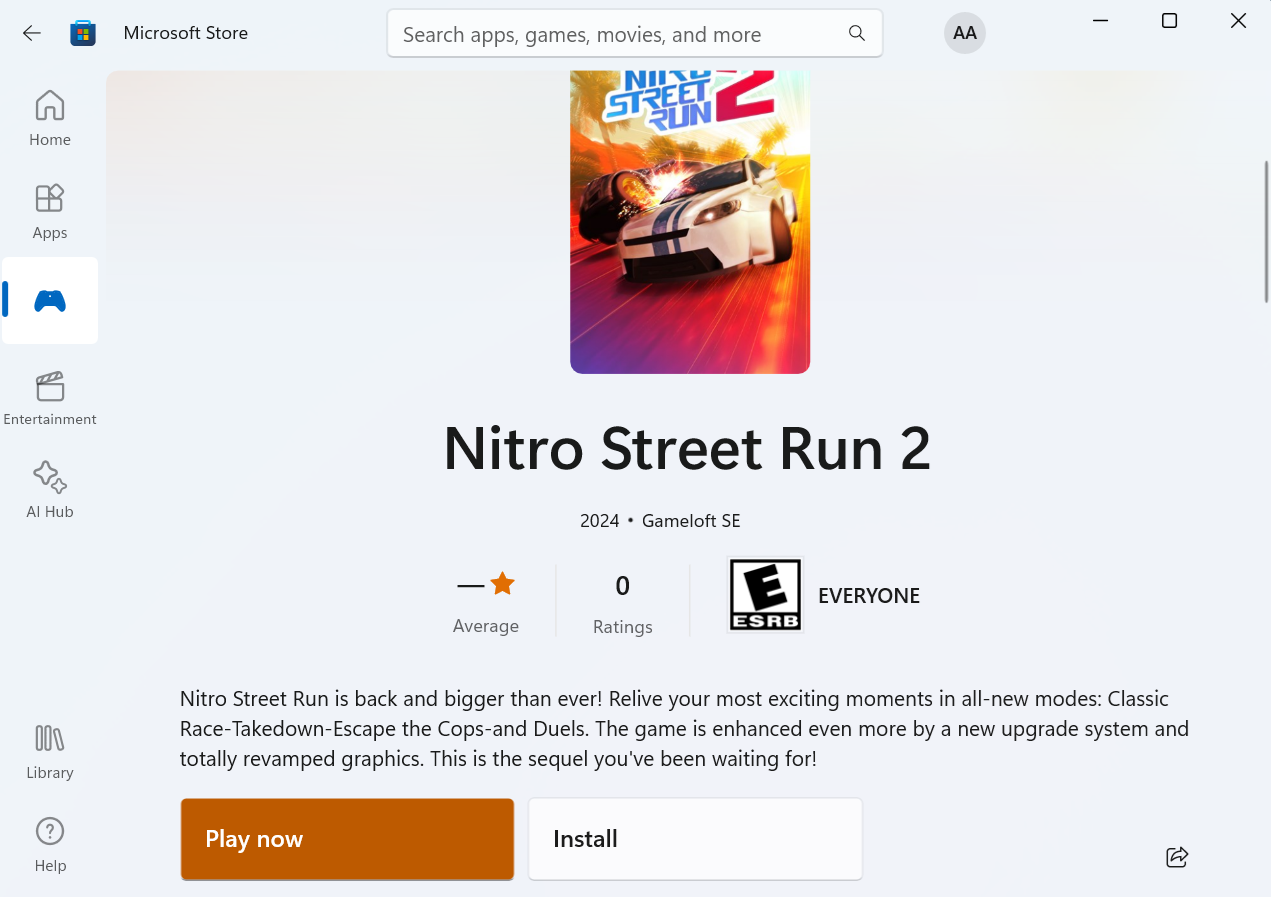Click the search magnifier icon
This screenshot has height=897, width=1271.
click(857, 33)
